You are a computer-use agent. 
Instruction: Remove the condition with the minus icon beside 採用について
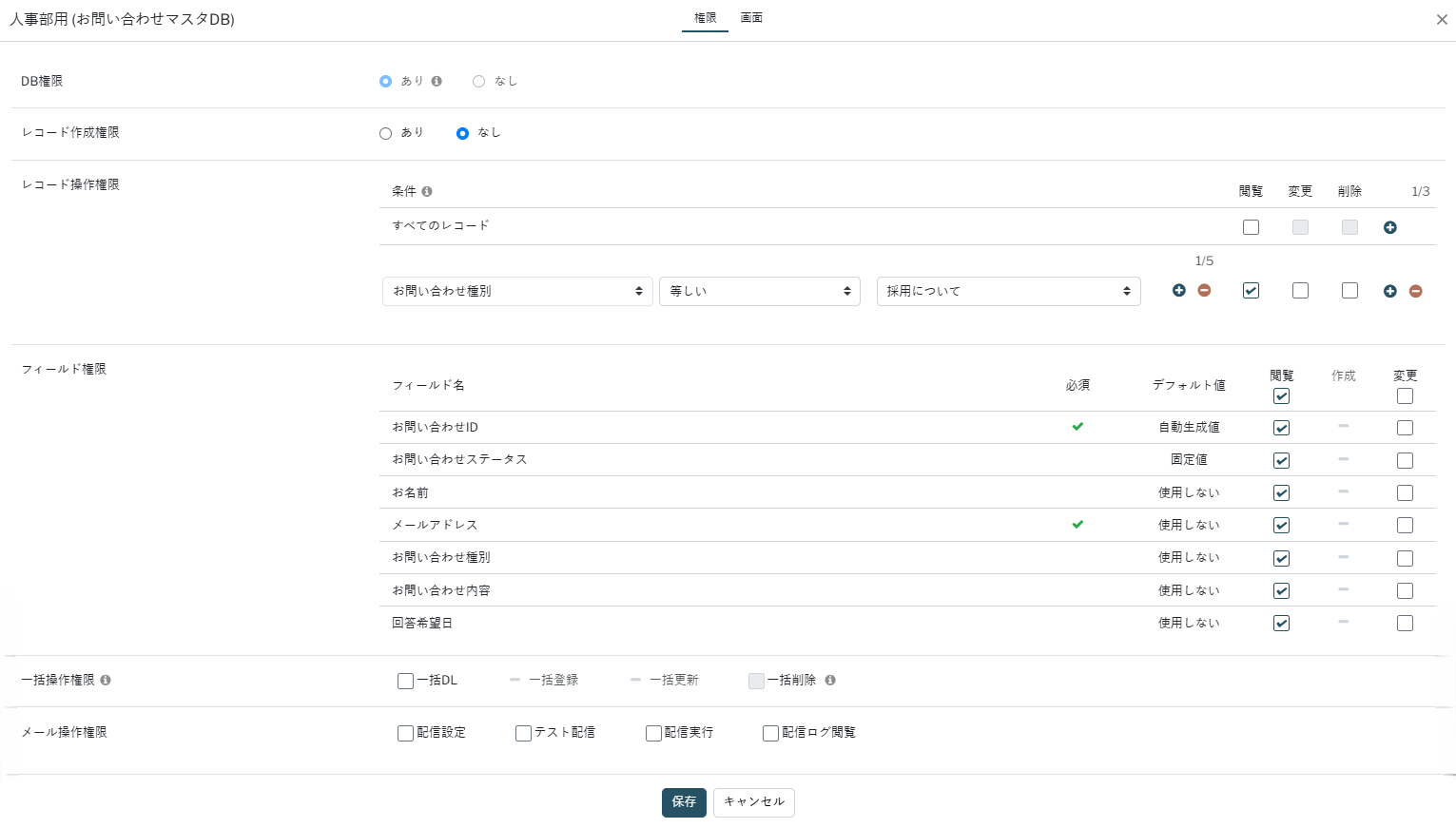(x=1204, y=291)
